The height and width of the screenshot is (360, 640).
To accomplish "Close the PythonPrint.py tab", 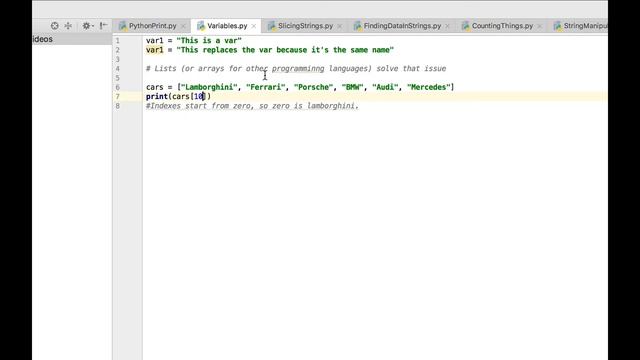I will pyautogui.click(x=183, y=26).
